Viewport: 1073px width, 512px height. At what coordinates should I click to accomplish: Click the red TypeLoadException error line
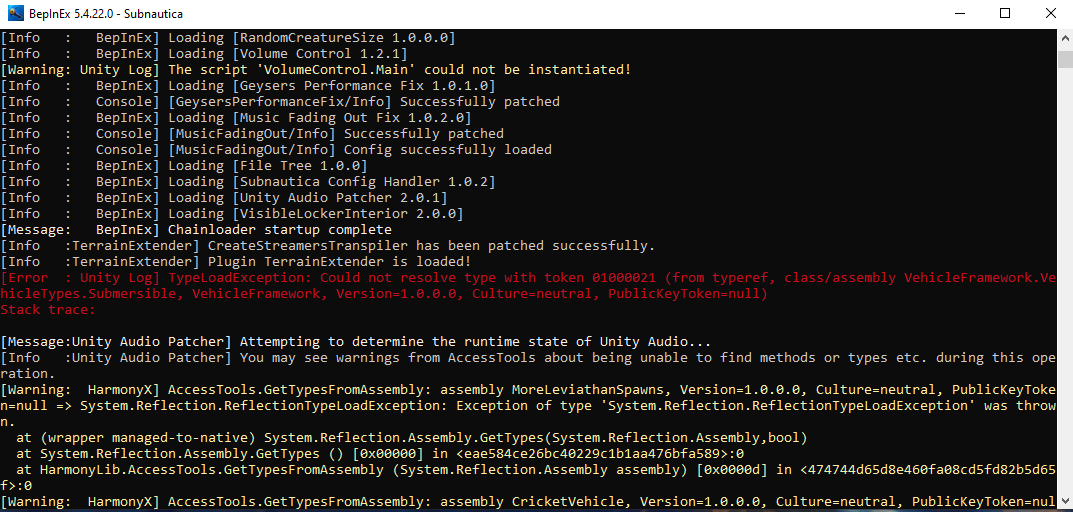[528, 285]
